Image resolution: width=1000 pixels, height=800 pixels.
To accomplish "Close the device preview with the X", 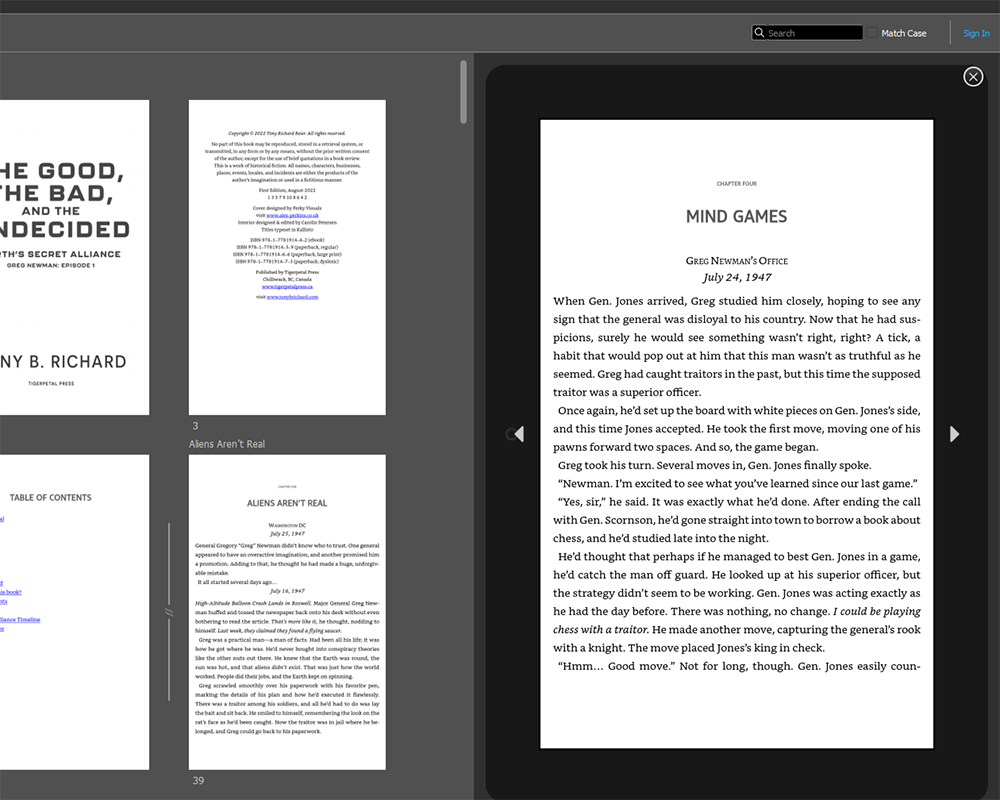I will tap(973, 77).
